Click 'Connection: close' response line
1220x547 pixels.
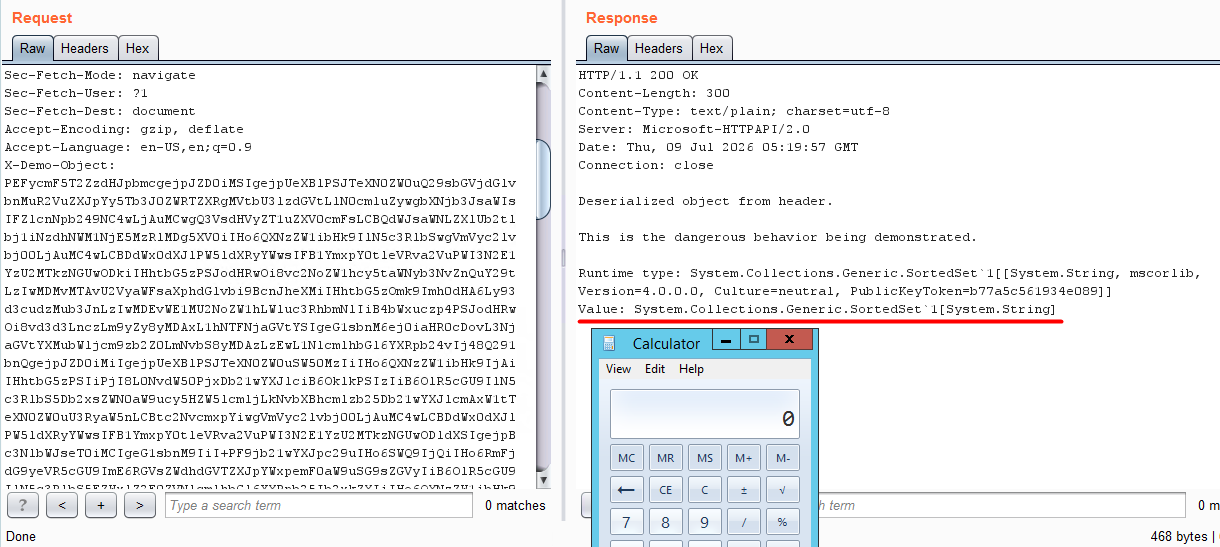click(x=646, y=165)
